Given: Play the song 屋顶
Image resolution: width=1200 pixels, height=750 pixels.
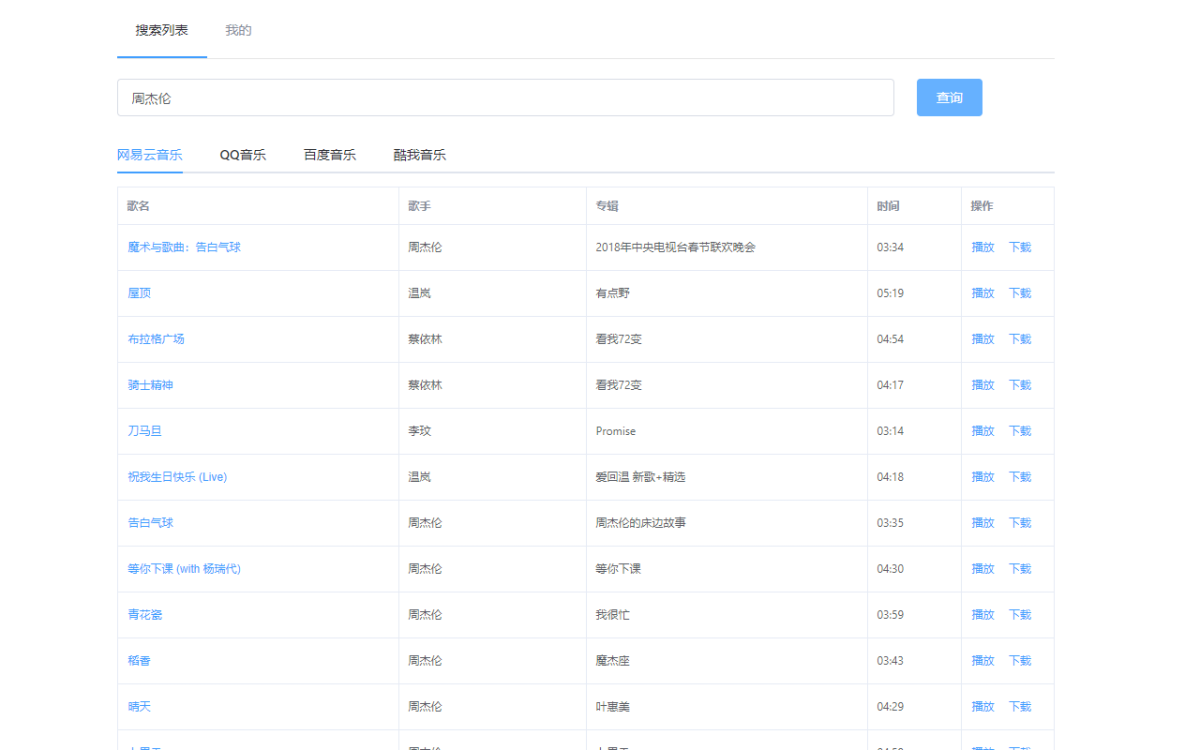Looking at the screenshot, I should coord(983,293).
